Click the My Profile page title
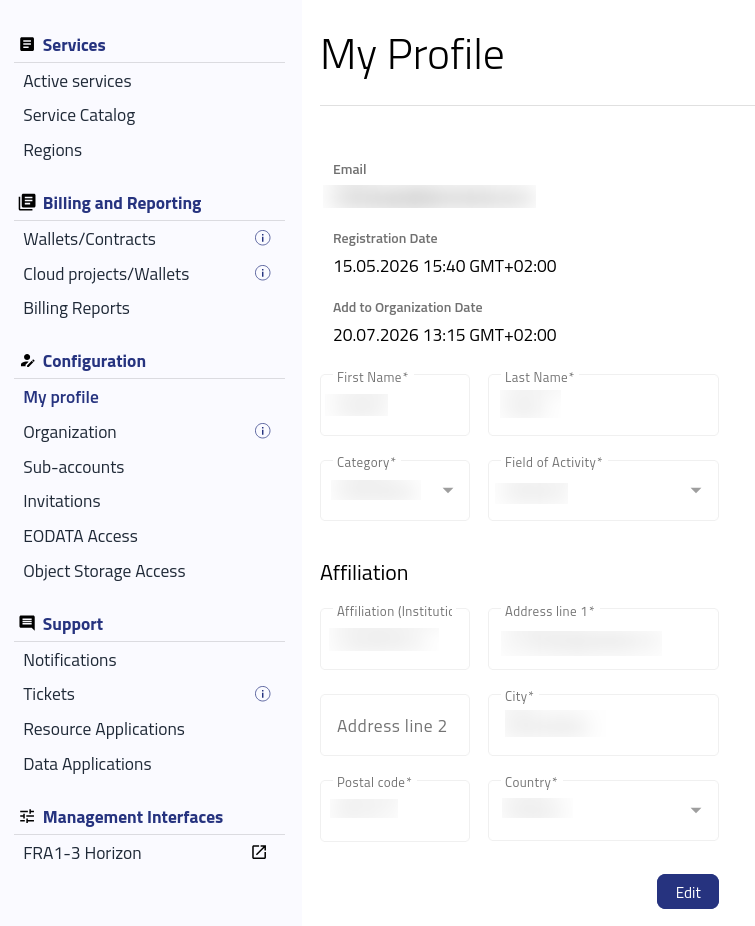Screen dimensions: 755x926 click(412, 56)
